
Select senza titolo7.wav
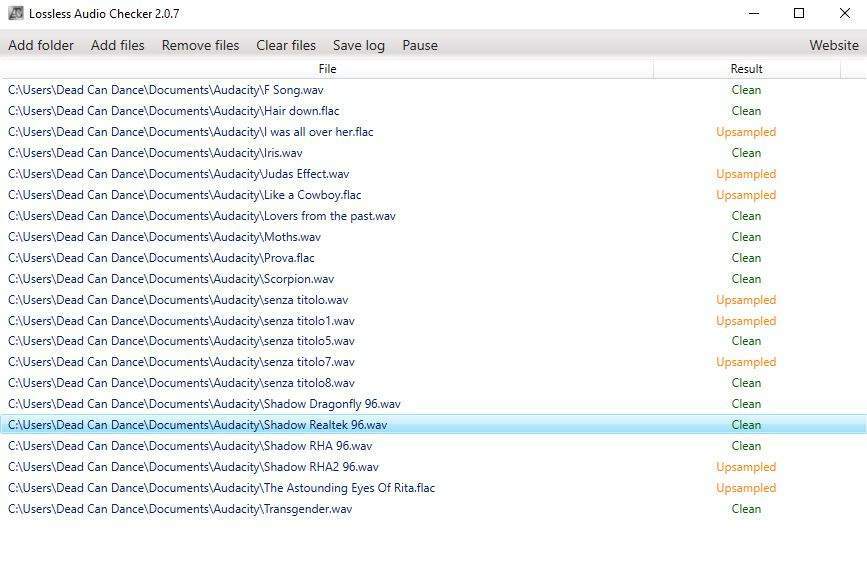pyautogui.click(x=434, y=362)
